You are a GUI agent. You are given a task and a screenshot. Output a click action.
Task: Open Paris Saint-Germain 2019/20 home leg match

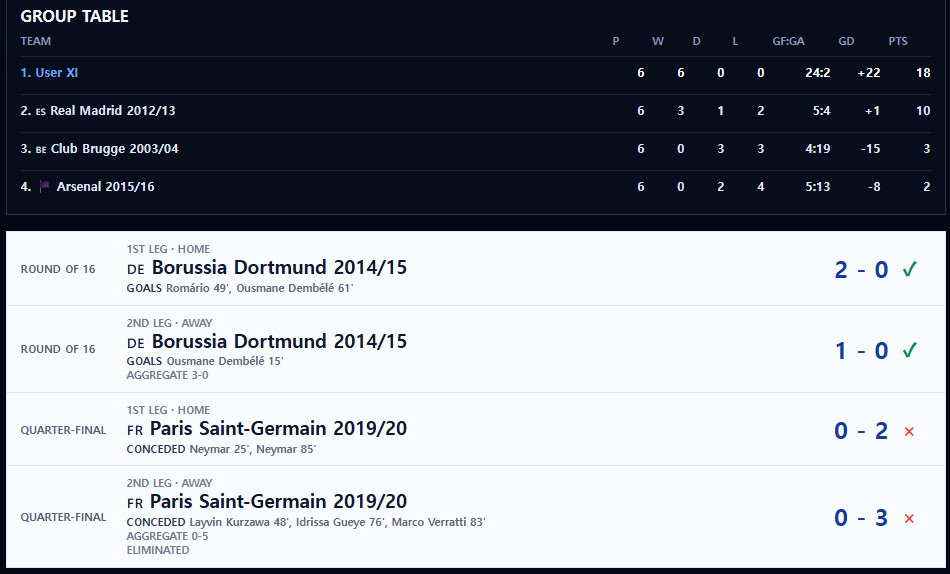click(476, 430)
